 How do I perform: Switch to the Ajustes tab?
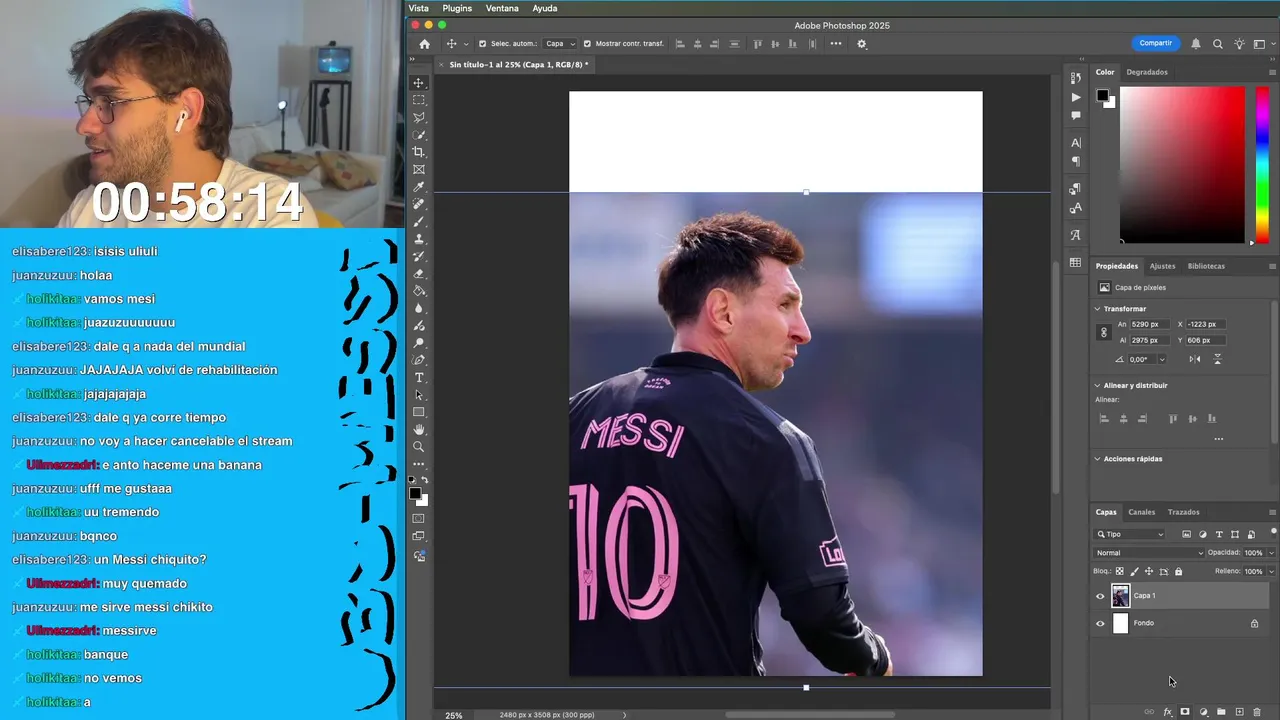click(x=1162, y=266)
